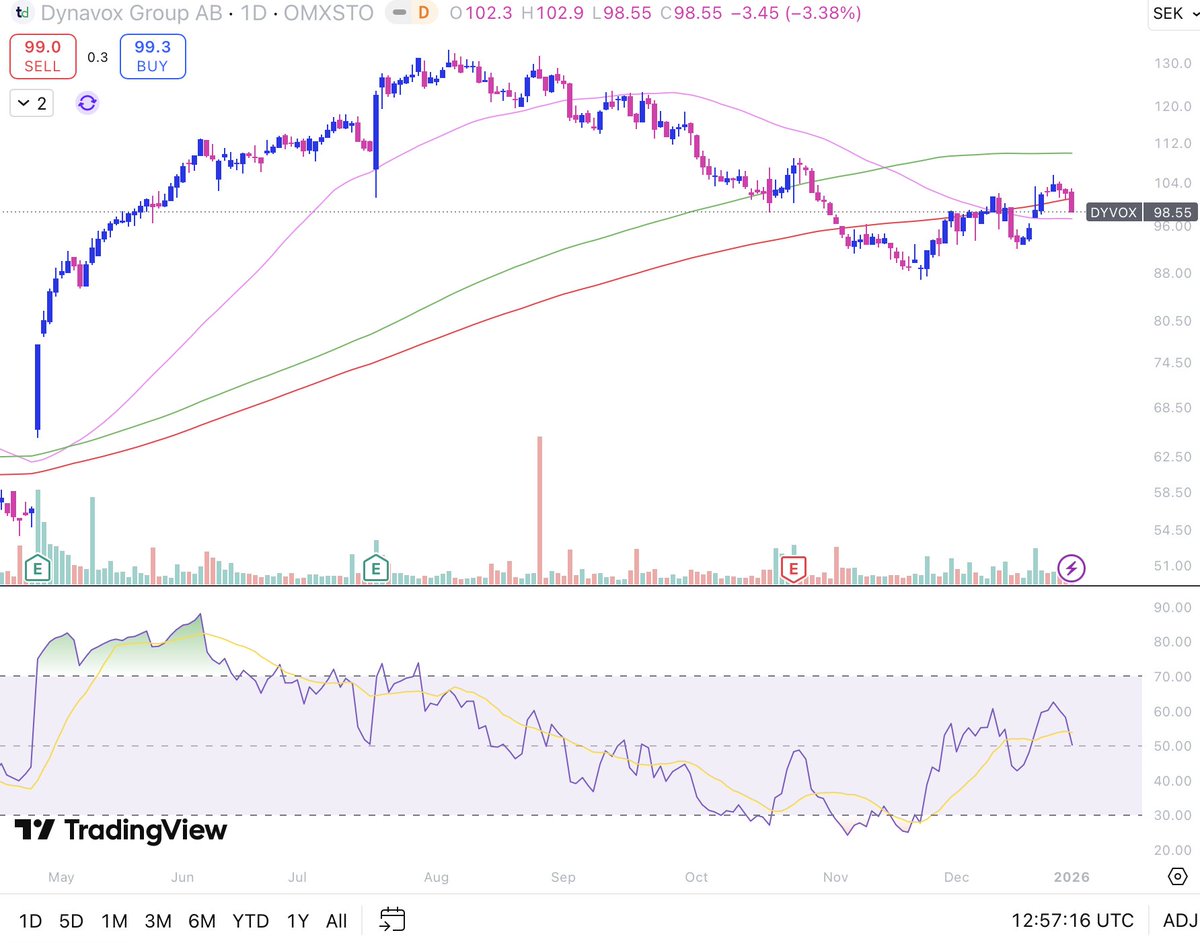Toggle the ADJ adjustment button
The image size is (1200, 943).
click(1179, 920)
